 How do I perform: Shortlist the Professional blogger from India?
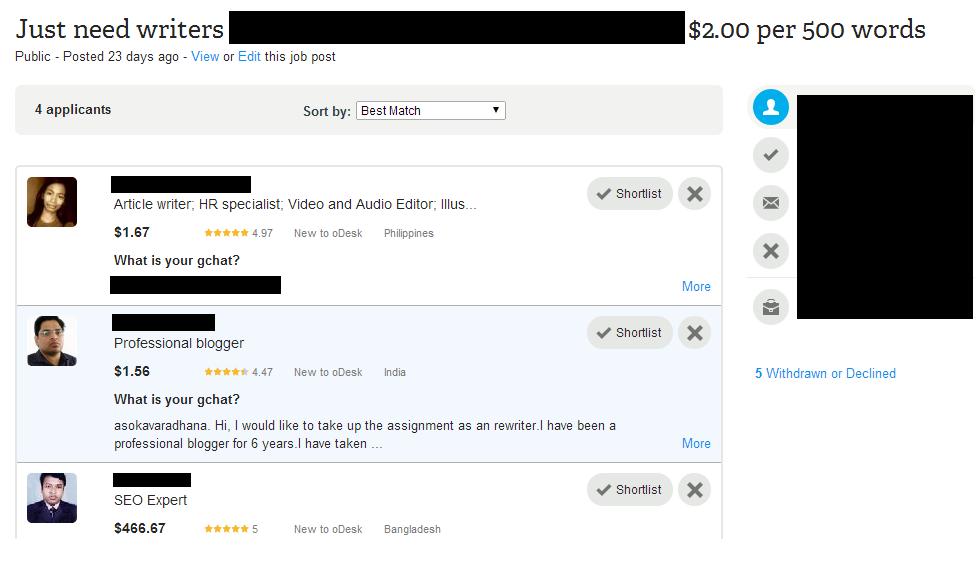[x=629, y=333]
